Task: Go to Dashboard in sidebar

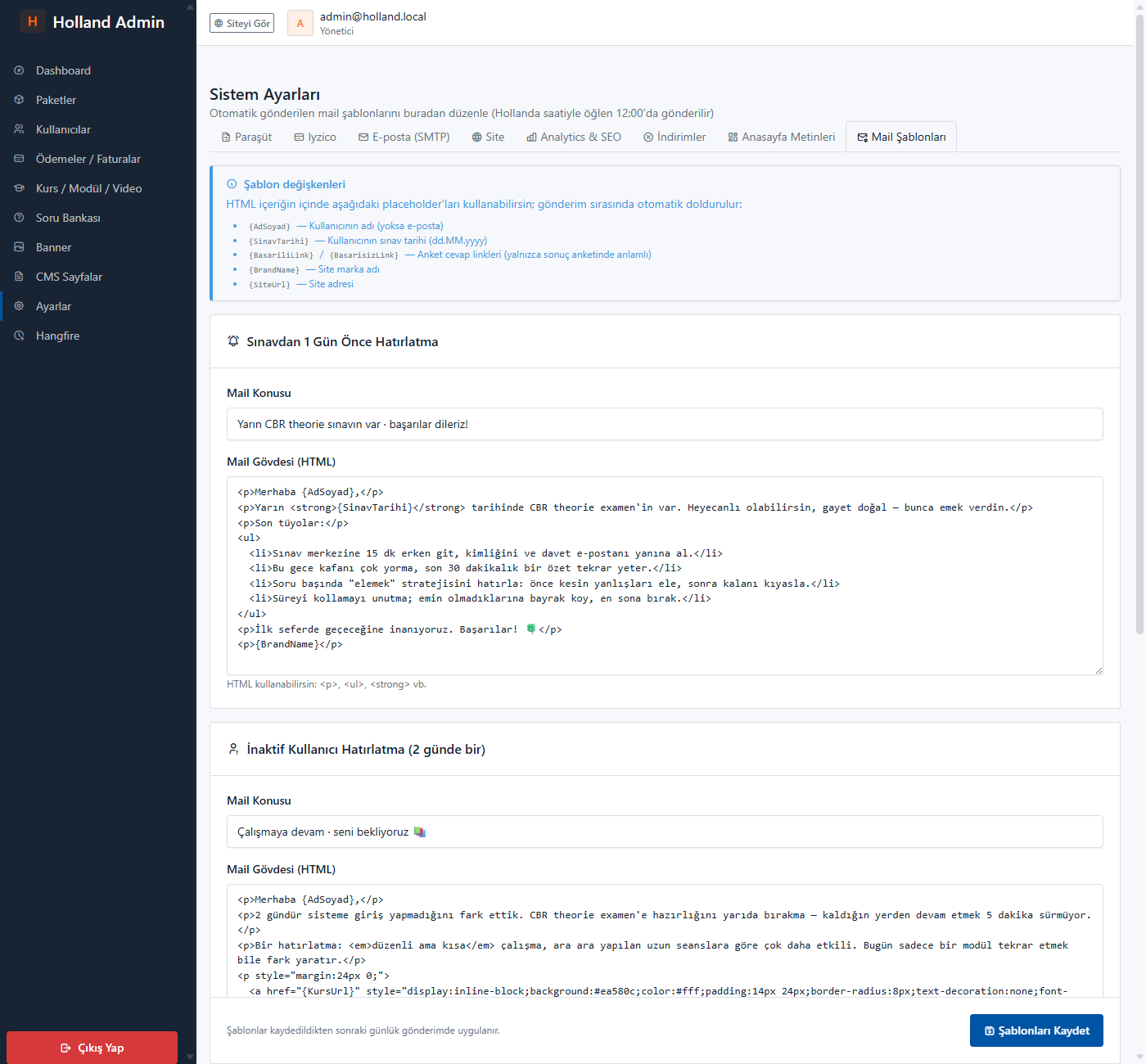Action: coord(98,70)
